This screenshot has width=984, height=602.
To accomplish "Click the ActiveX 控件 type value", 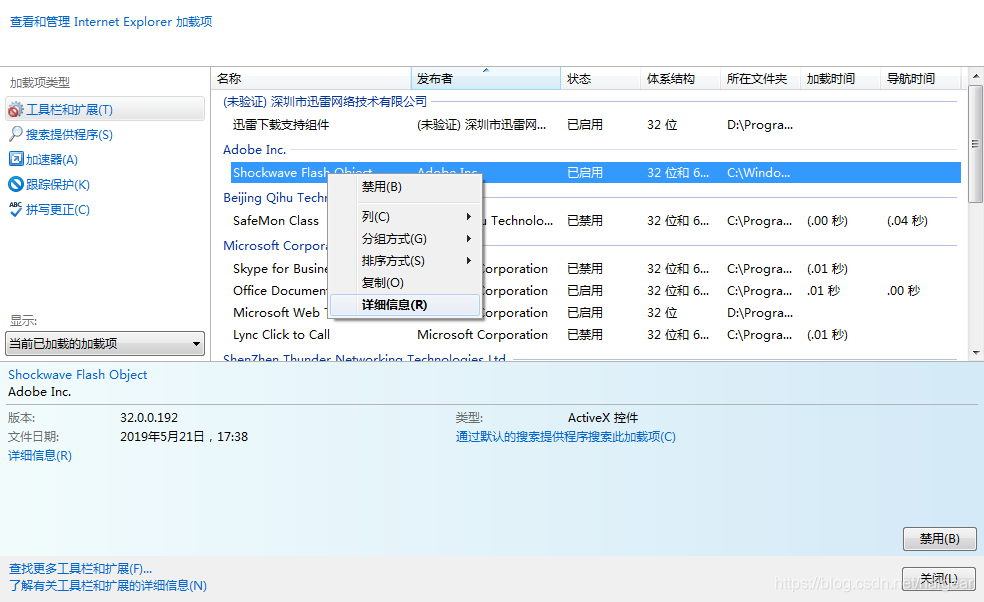I will (x=603, y=418).
